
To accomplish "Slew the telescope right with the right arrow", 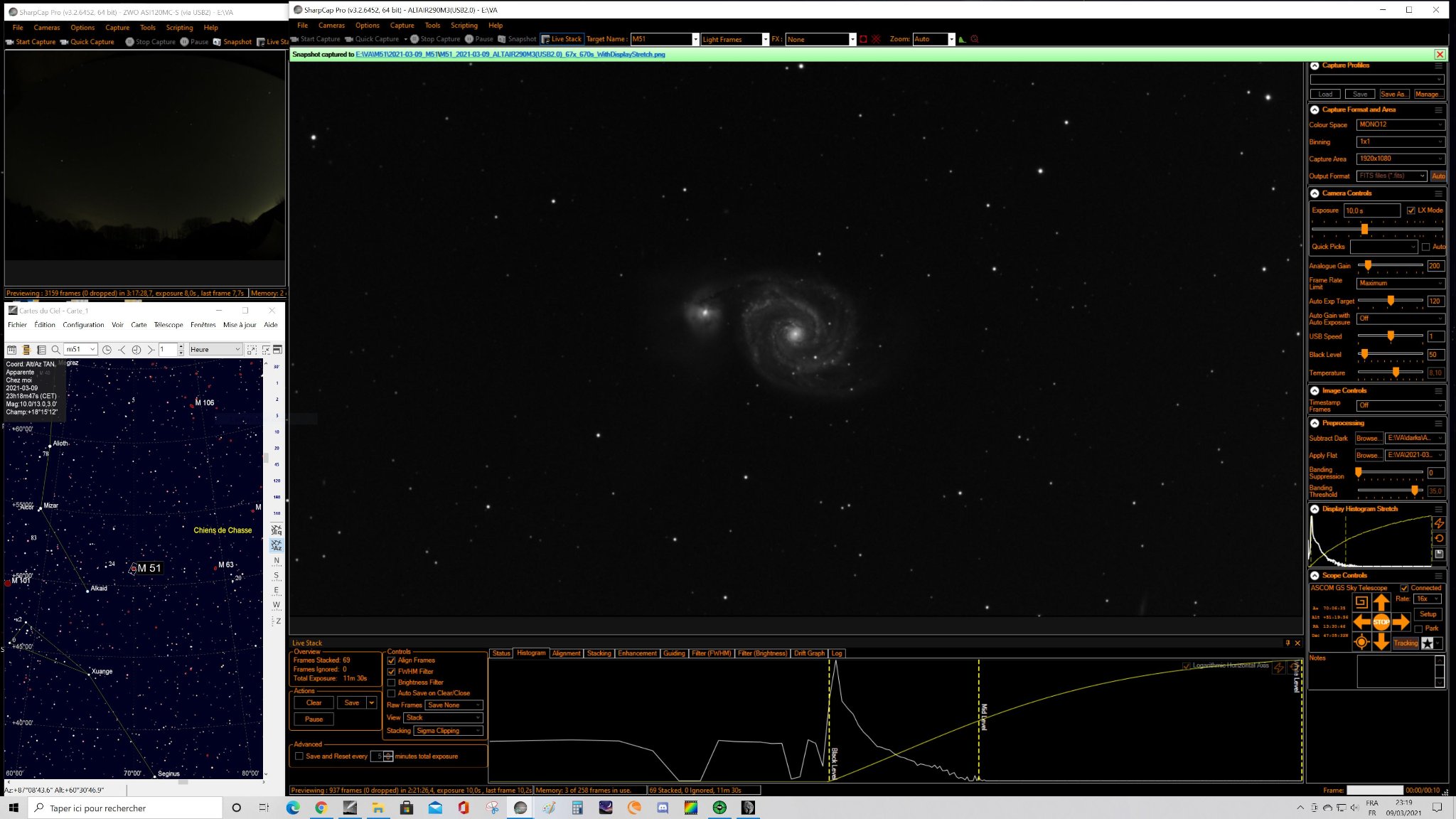I will click(1401, 622).
